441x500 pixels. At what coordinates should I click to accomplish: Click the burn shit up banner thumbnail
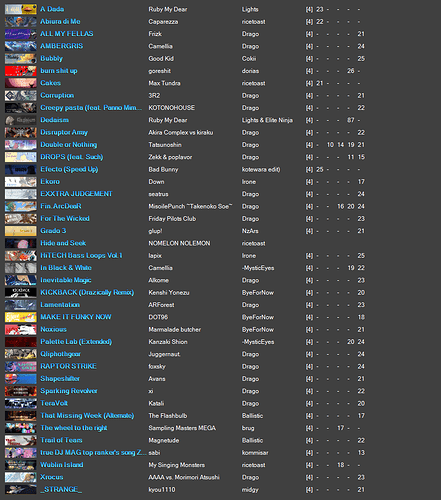coord(21,71)
